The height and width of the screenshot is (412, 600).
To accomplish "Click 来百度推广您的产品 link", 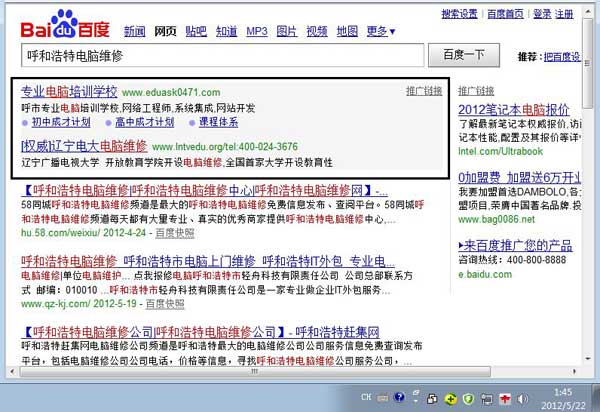I will pyautogui.click(x=515, y=245).
